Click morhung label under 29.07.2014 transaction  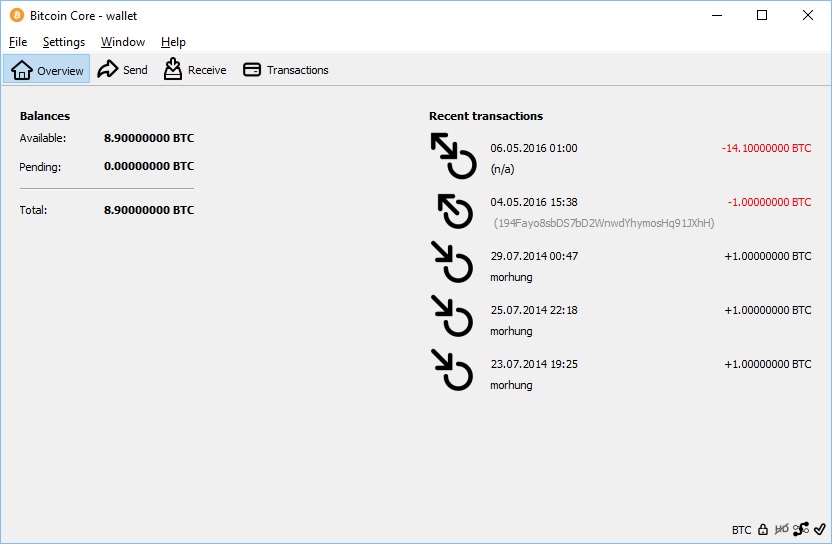pyautogui.click(x=511, y=277)
